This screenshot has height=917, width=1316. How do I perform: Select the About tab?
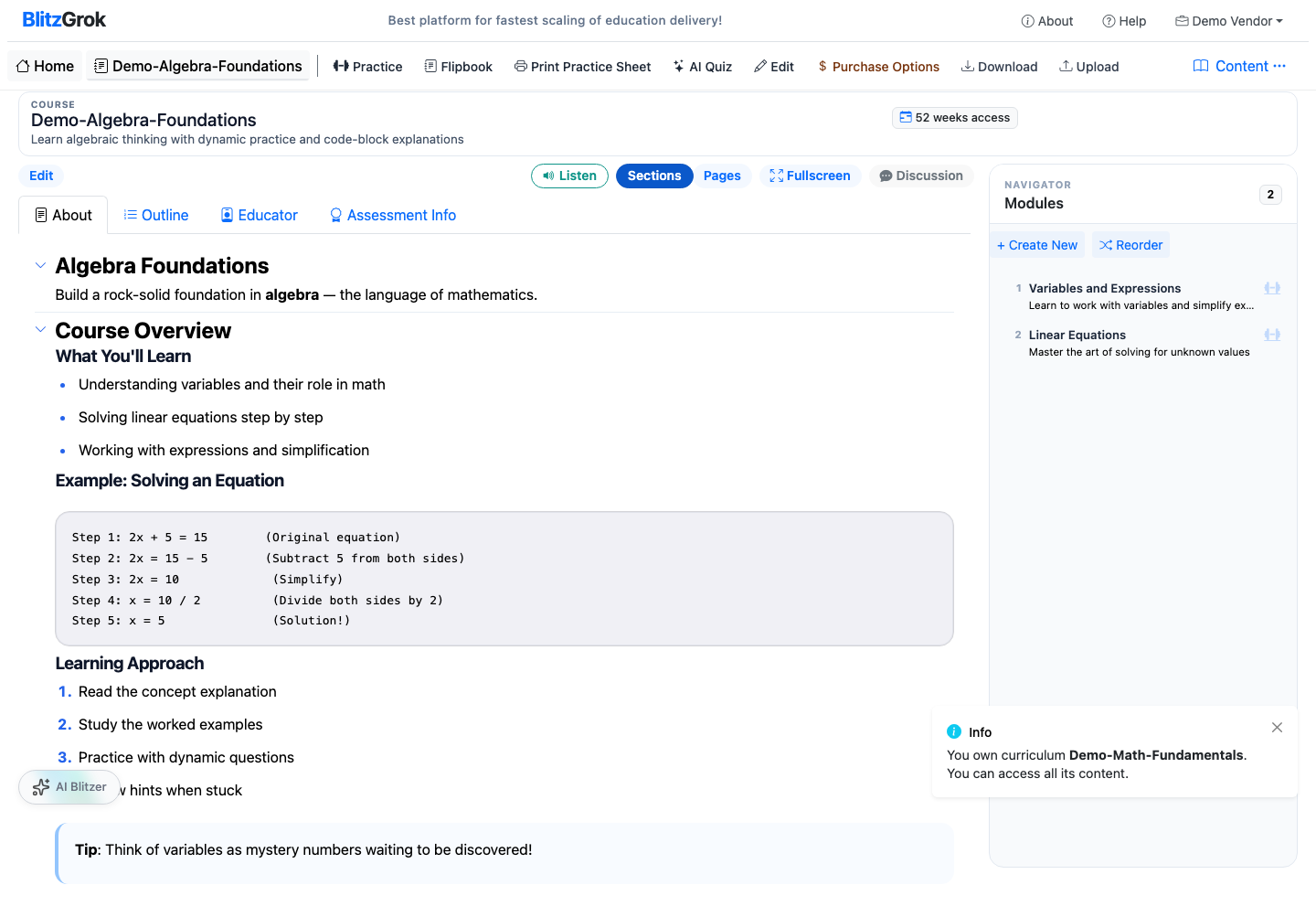(63, 215)
